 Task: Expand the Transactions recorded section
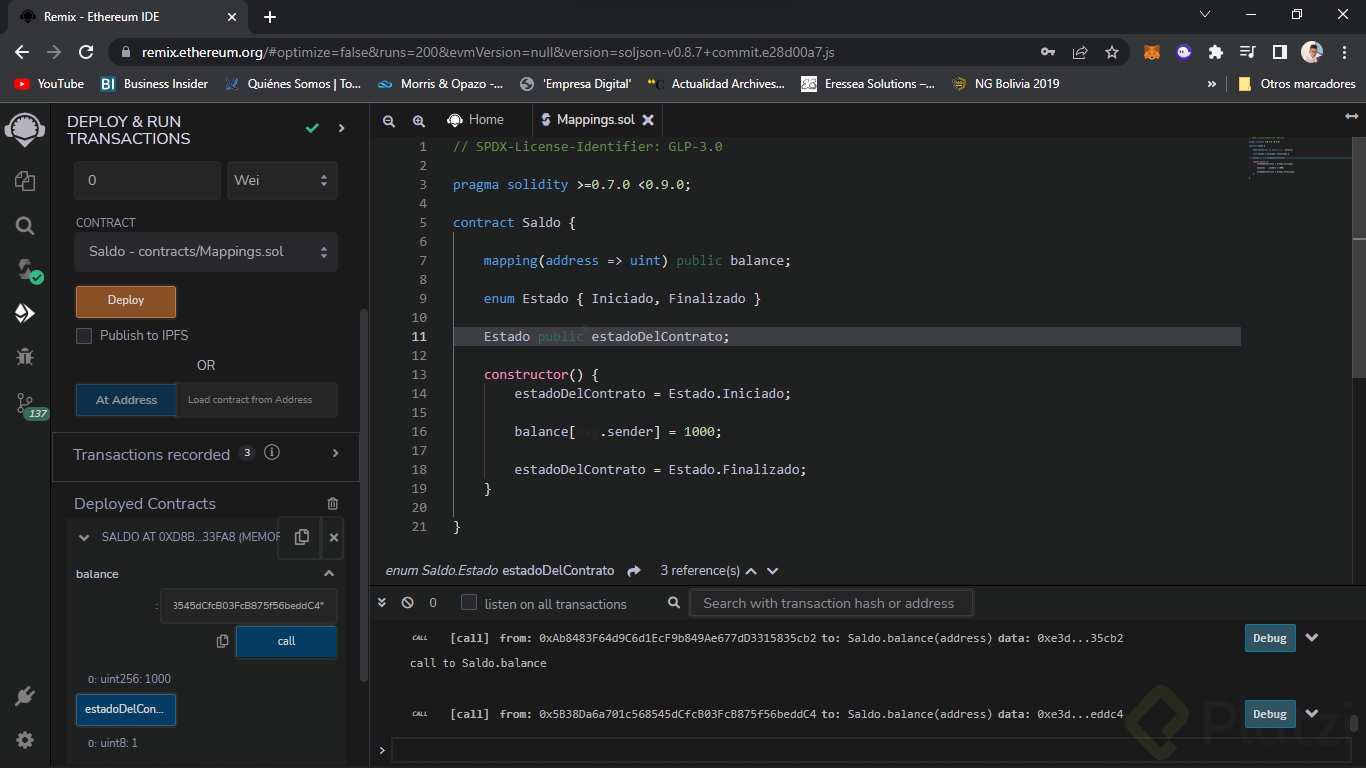335,454
